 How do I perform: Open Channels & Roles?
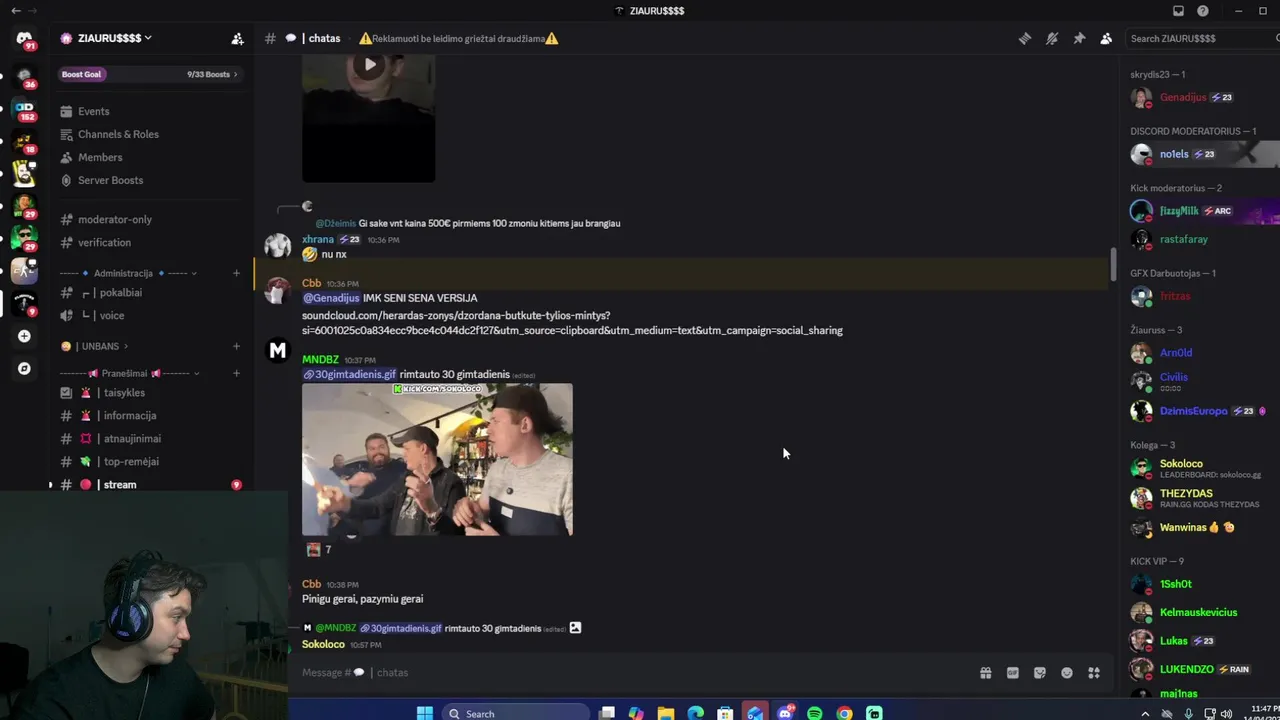click(x=118, y=134)
